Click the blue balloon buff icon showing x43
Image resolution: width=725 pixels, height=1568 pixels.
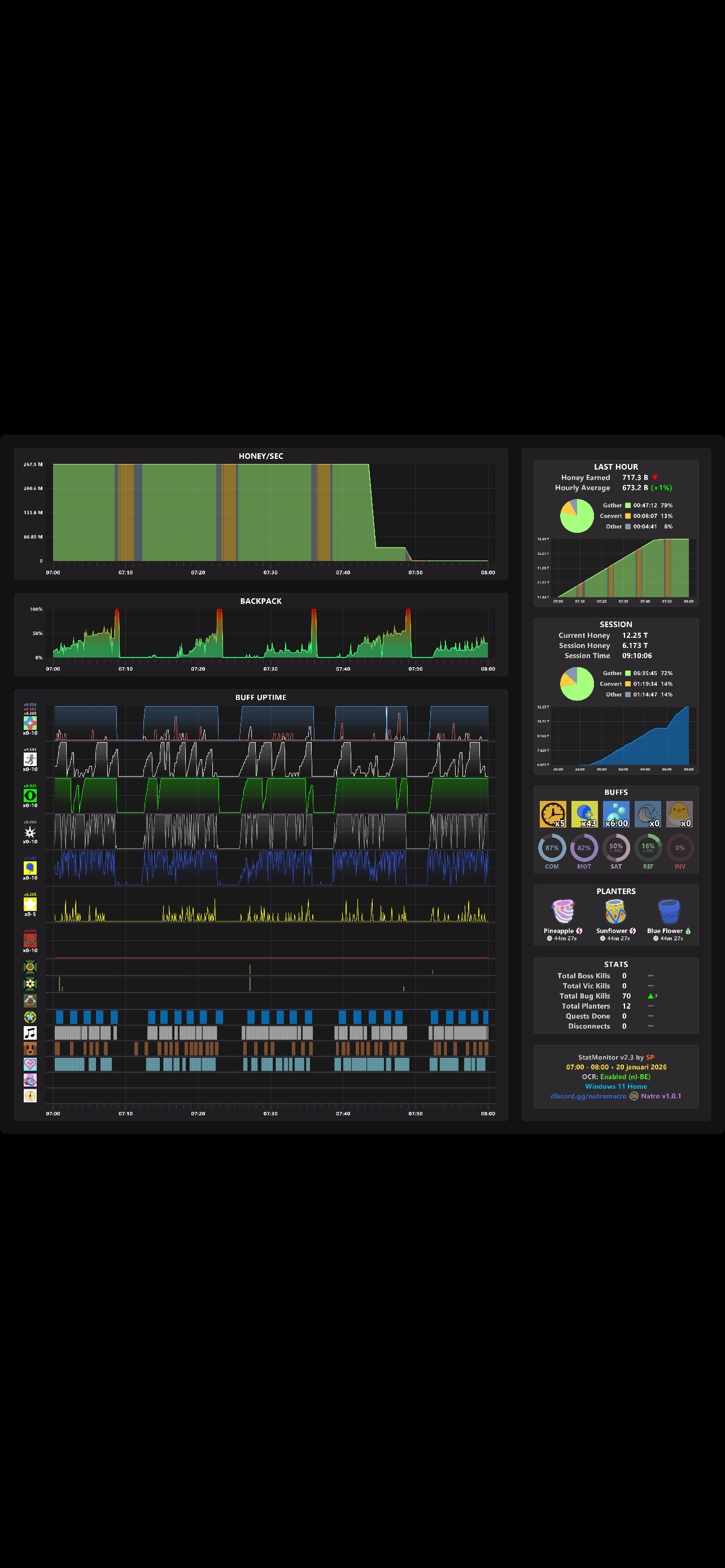584,814
